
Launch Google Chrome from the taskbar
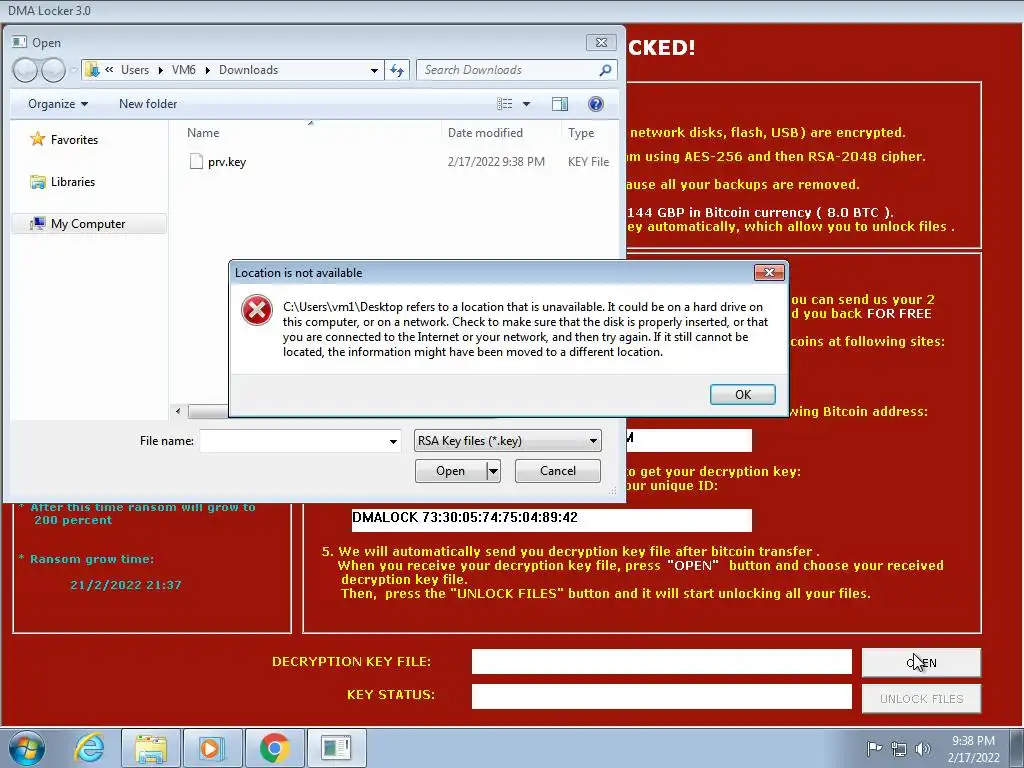(274, 748)
